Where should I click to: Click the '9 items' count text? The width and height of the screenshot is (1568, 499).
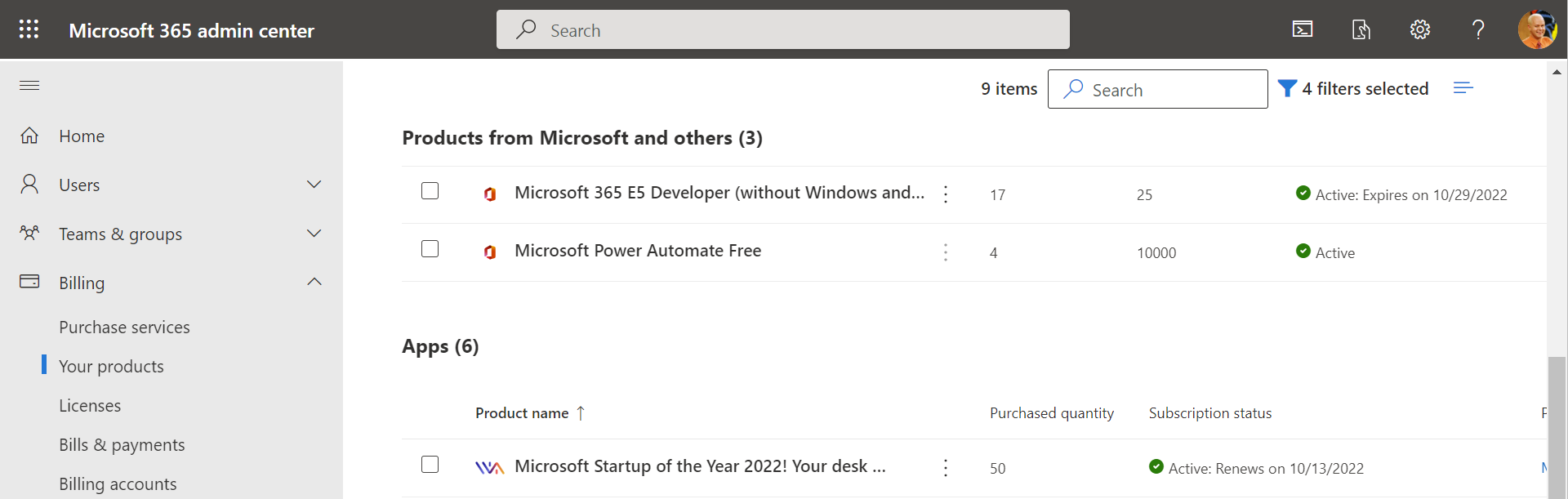point(1009,88)
